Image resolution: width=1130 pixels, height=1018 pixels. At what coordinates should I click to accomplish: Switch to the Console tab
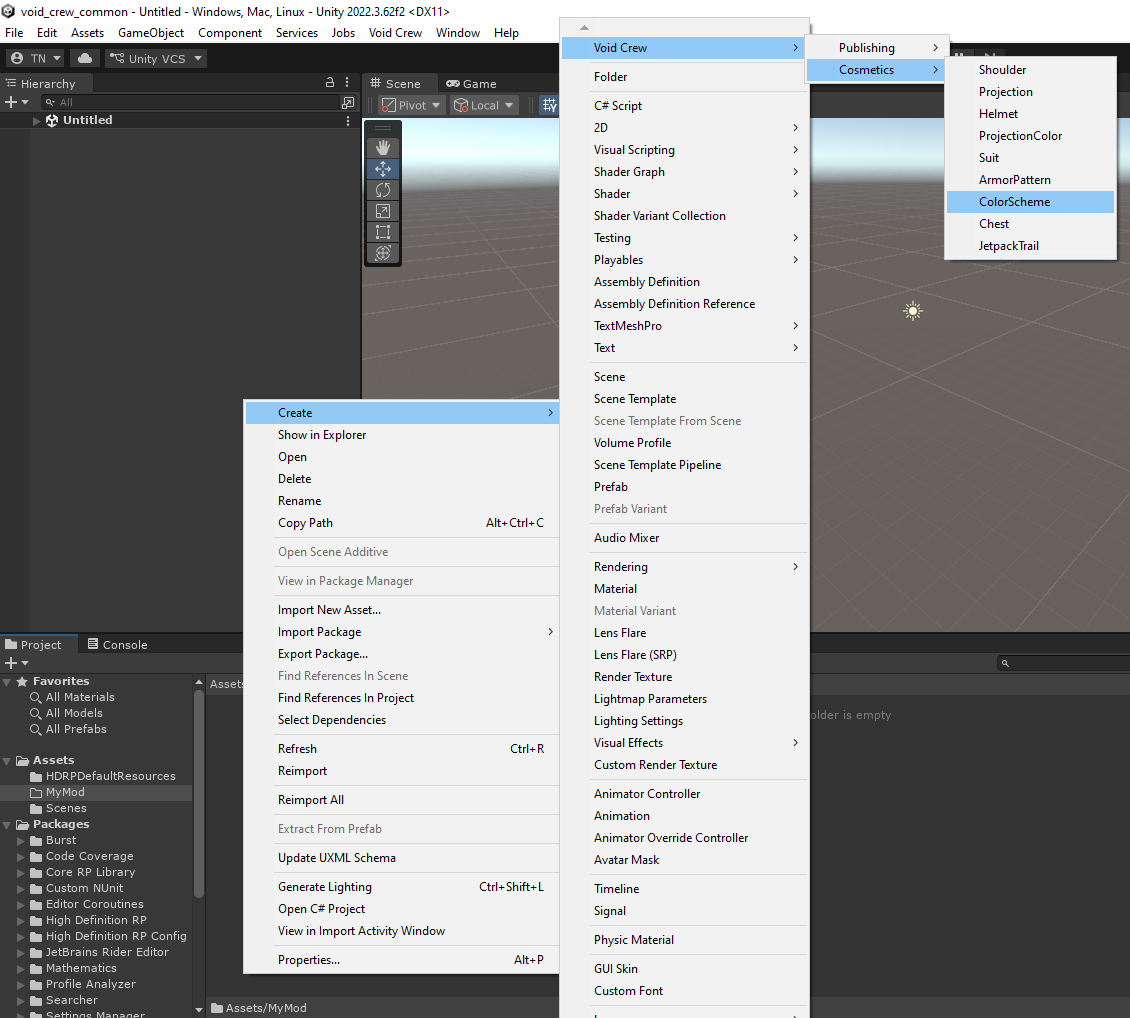point(118,644)
